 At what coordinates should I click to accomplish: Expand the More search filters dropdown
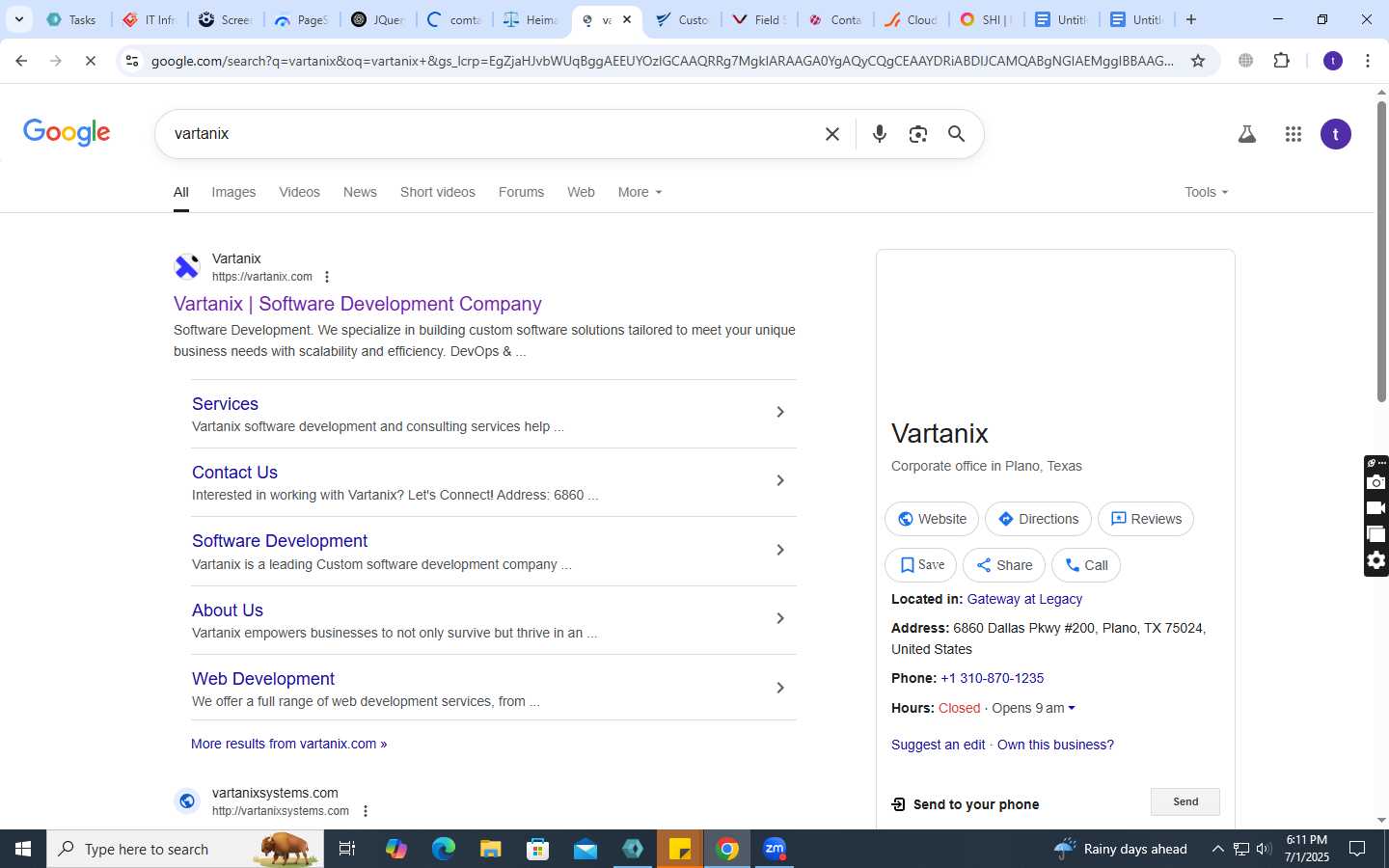click(x=640, y=192)
